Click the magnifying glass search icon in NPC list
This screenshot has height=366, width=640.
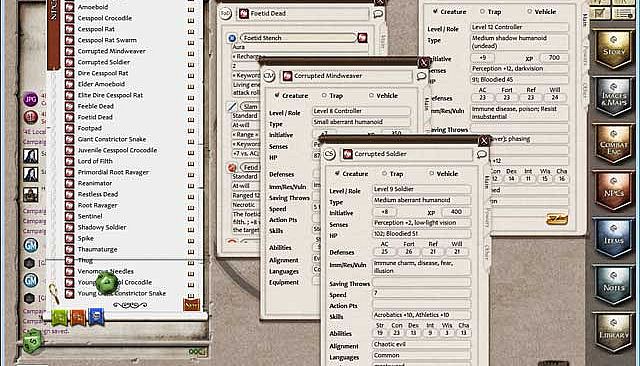point(54,293)
